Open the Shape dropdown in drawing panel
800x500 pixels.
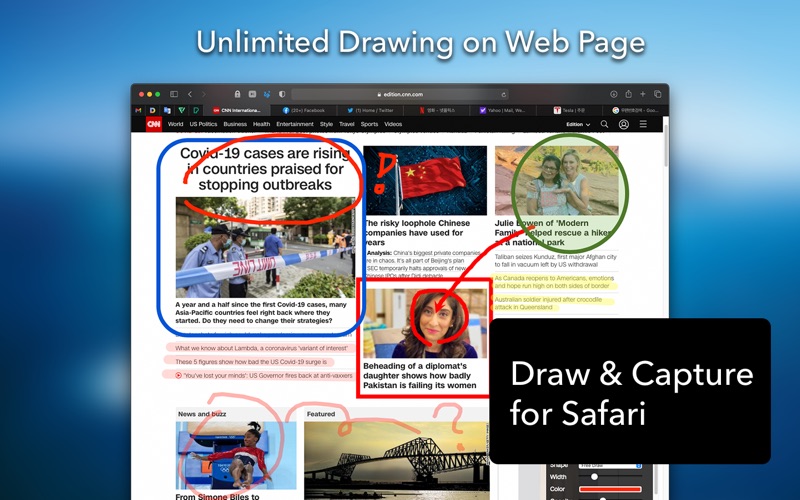coord(610,465)
